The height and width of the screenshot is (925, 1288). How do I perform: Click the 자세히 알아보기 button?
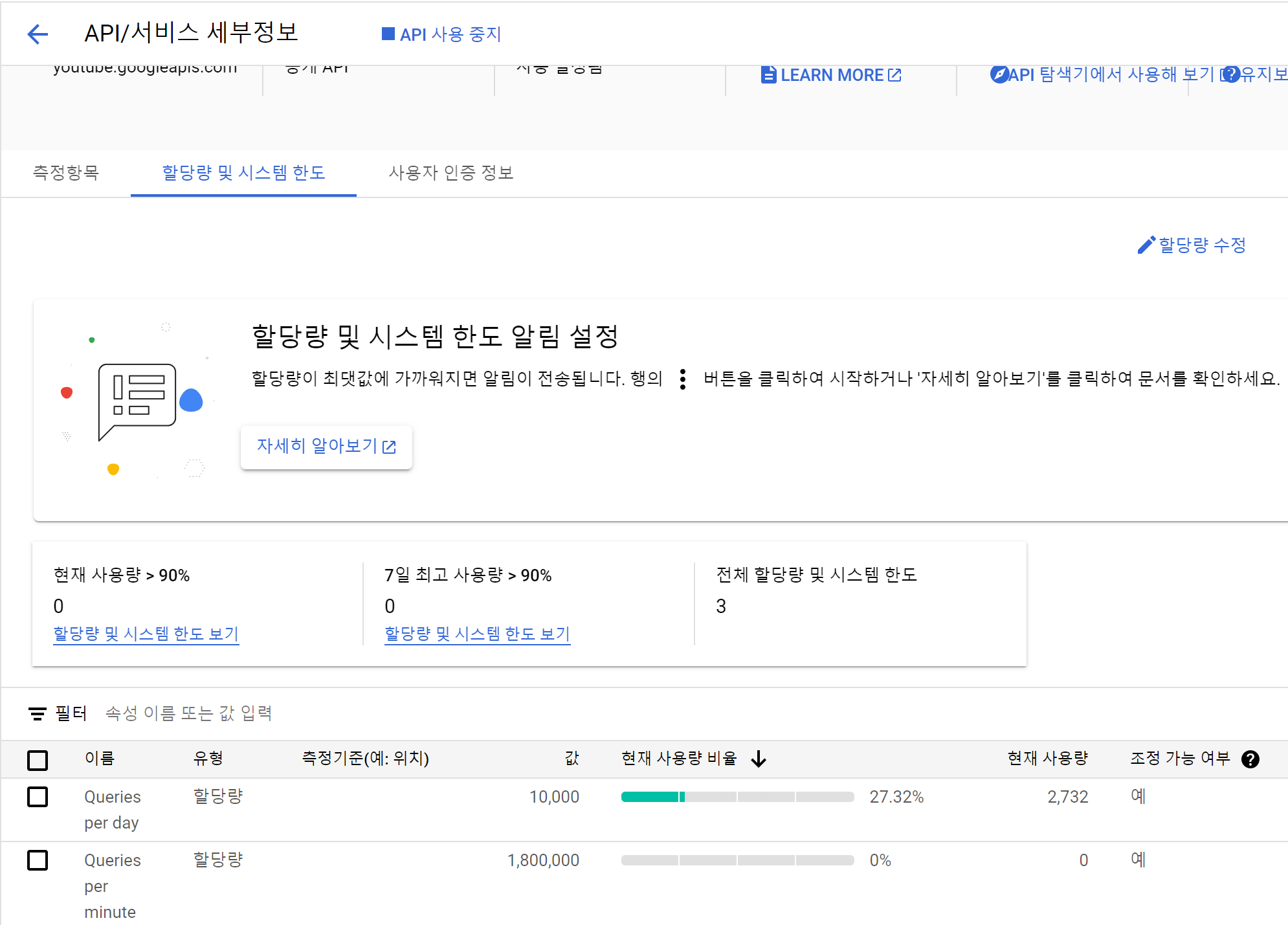point(326,447)
